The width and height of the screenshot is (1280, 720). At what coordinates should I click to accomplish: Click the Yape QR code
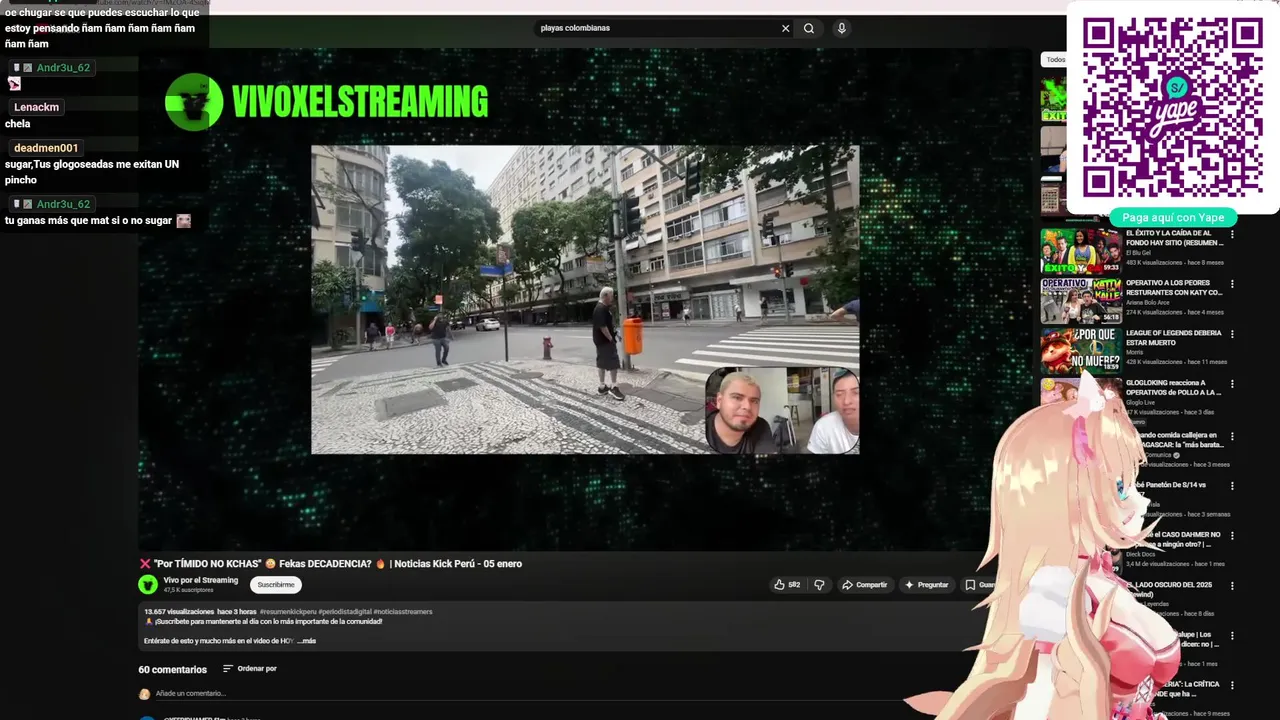[x=1172, y=107]
